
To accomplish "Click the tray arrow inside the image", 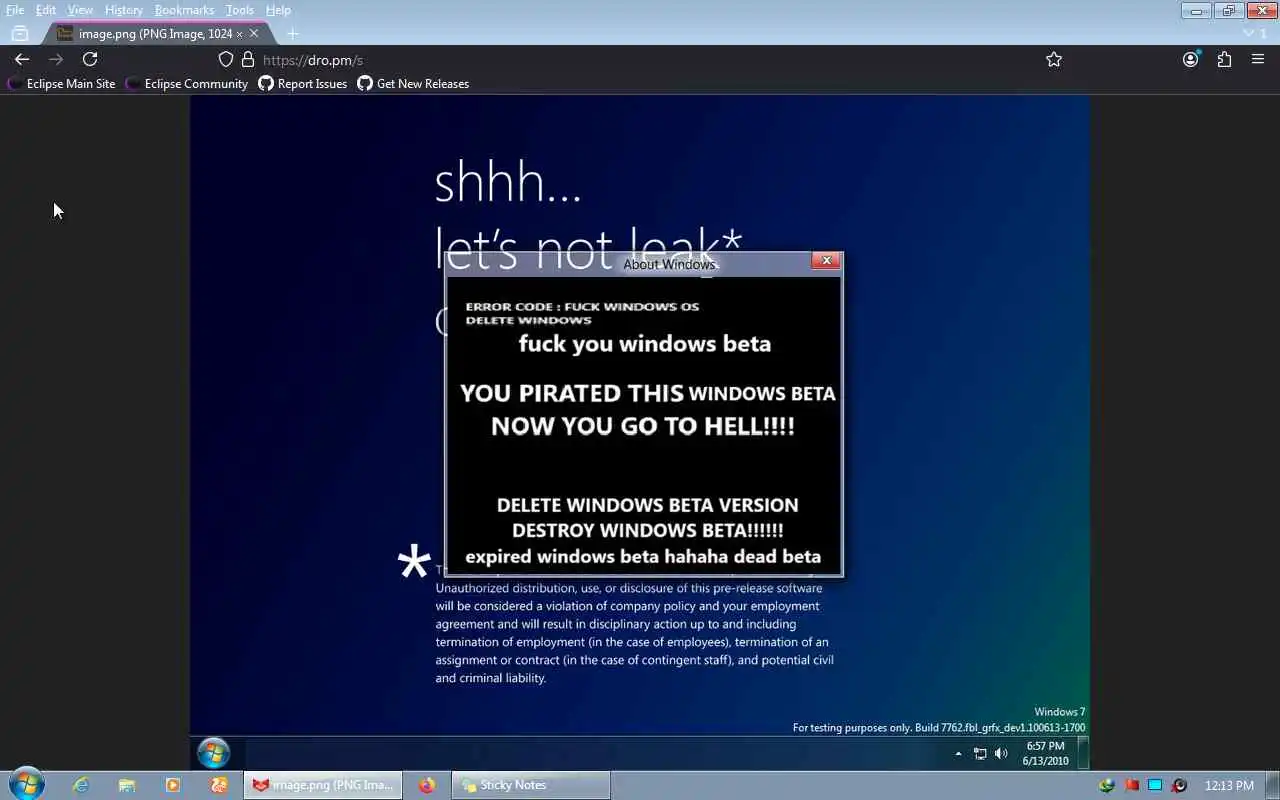I will pyautogui.click(x=958, y=753).
